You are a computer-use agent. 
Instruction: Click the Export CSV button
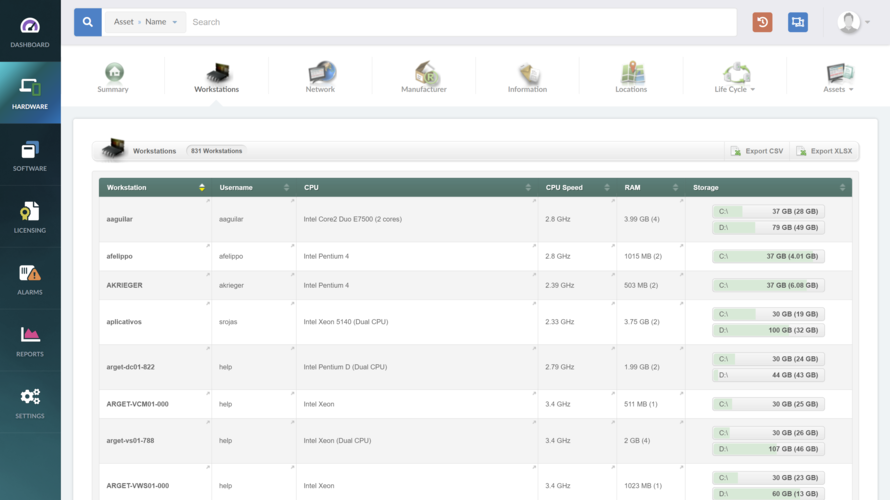[x=757, y=151]
